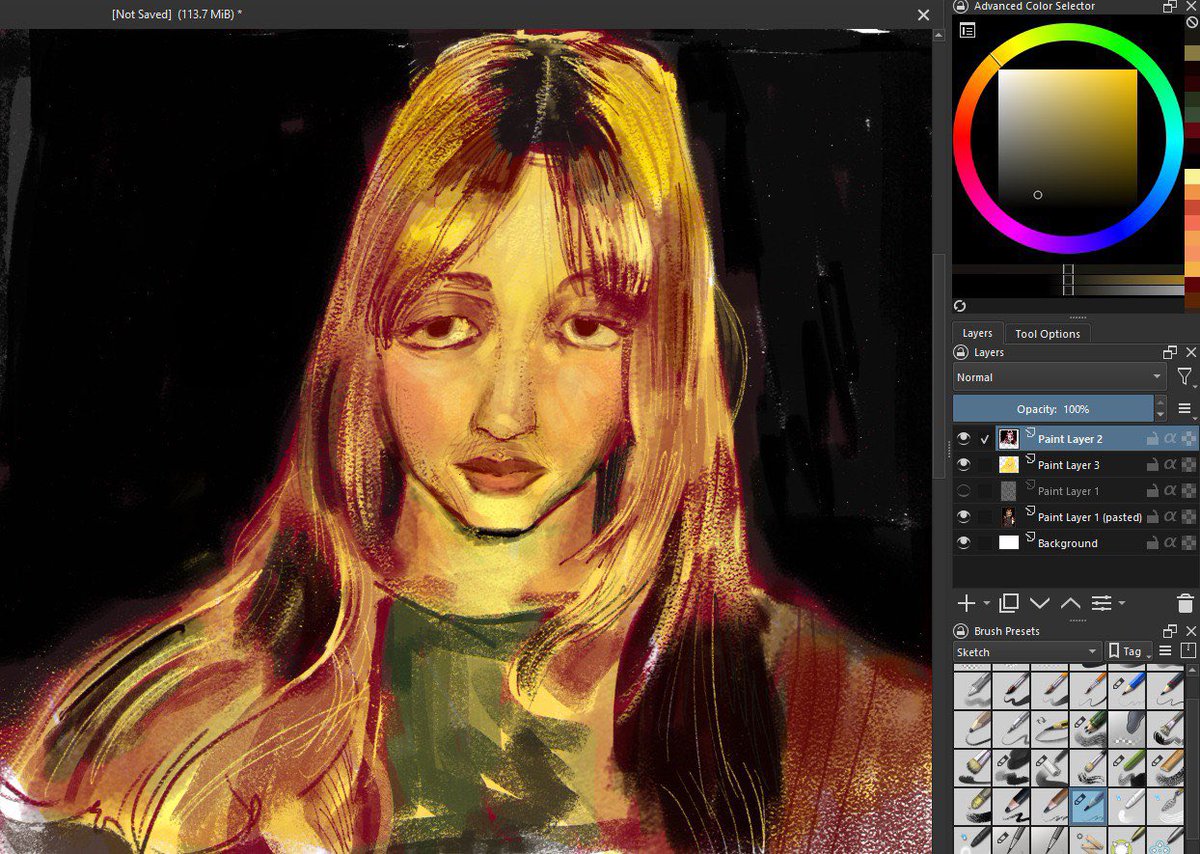Lock the Advanced Color Selector docker

pos(960,6)
